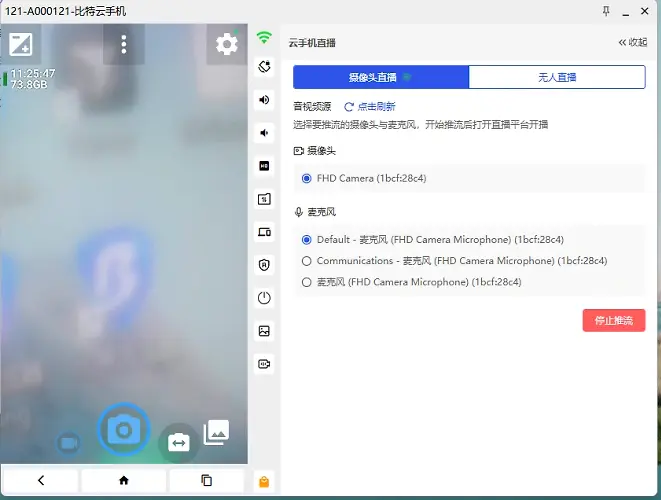Select FHD Camera (1bcf:28c4) radio
The height and width of the screenshot is (500, 661).
[x=306, y=178]
